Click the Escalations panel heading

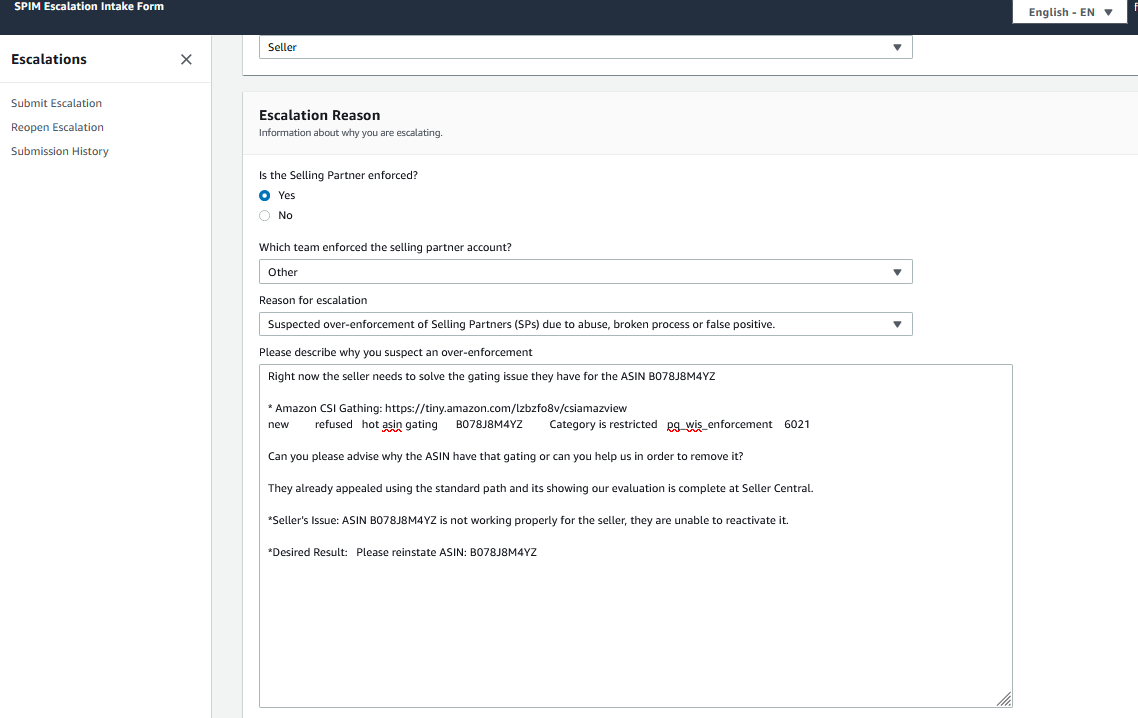click(x=49, y=60)
